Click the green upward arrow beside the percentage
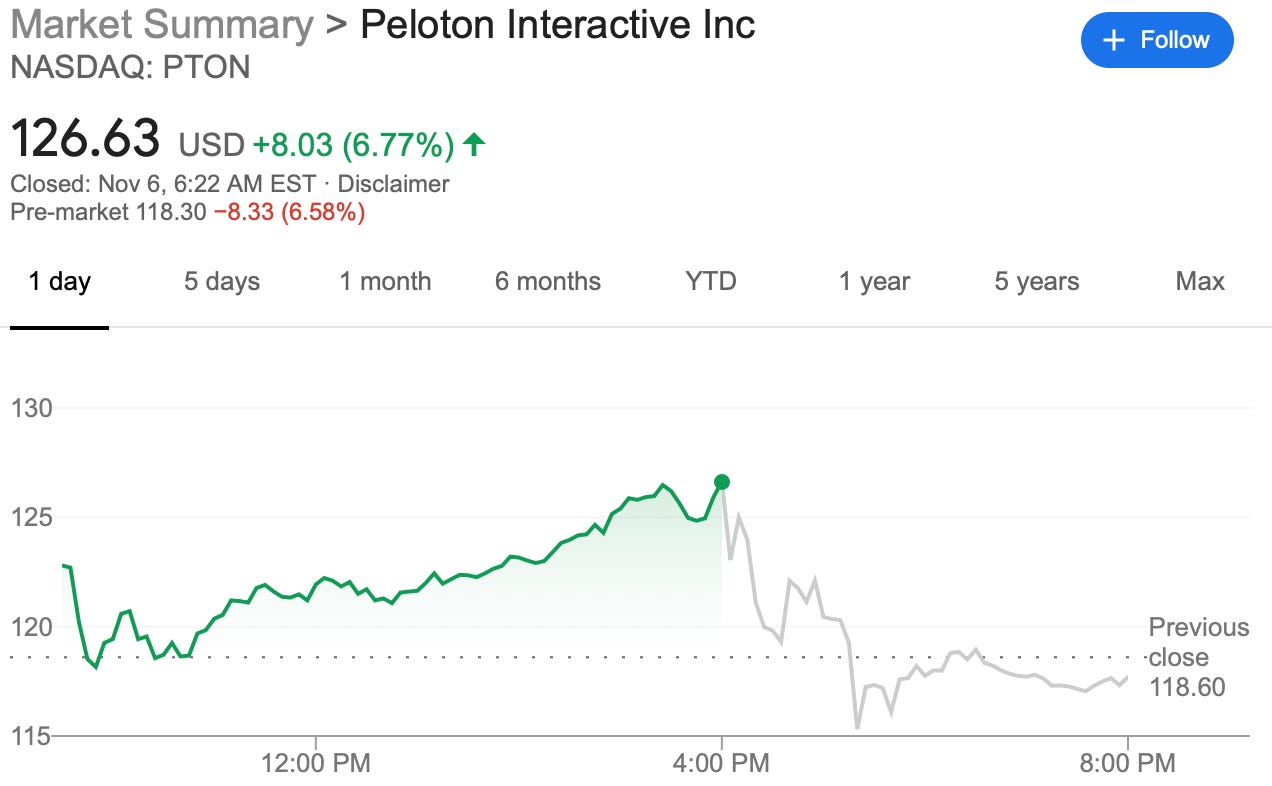Image resolution: width=1272 pixels, height=786 pixels. [474, 143]
